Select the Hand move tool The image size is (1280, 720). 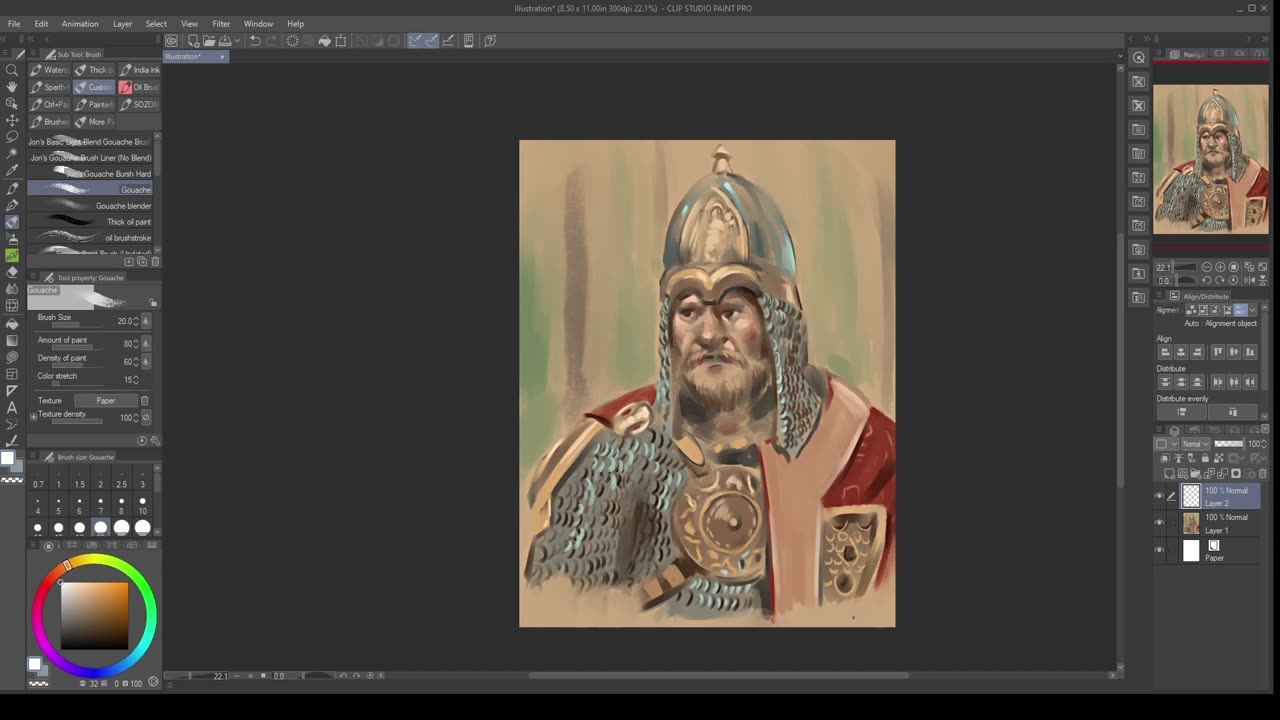click(12, 87)
